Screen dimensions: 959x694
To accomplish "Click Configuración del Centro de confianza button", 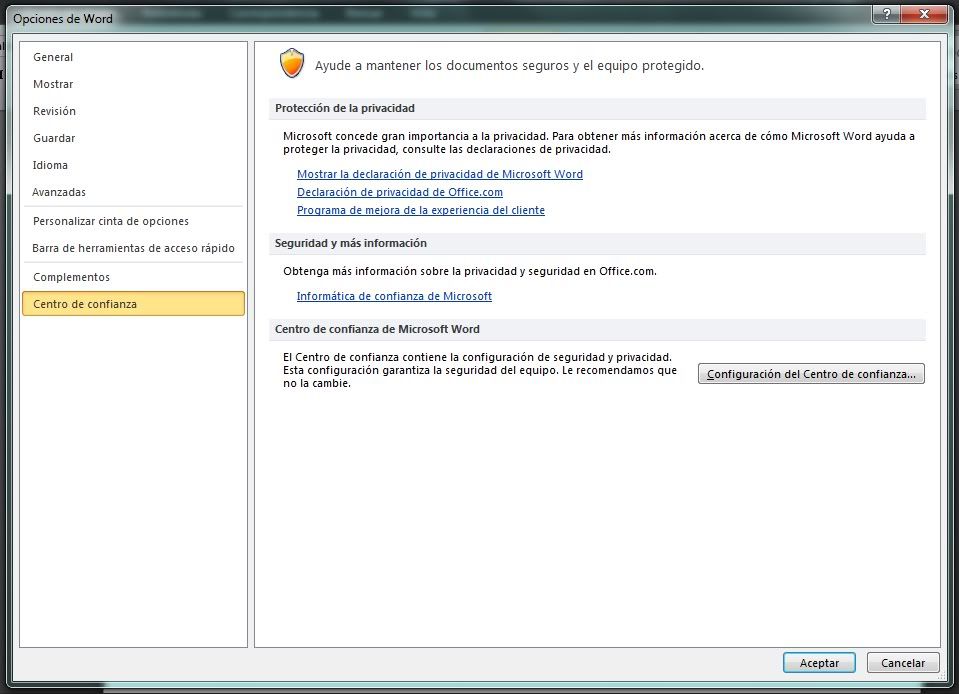I will (811, 374).
